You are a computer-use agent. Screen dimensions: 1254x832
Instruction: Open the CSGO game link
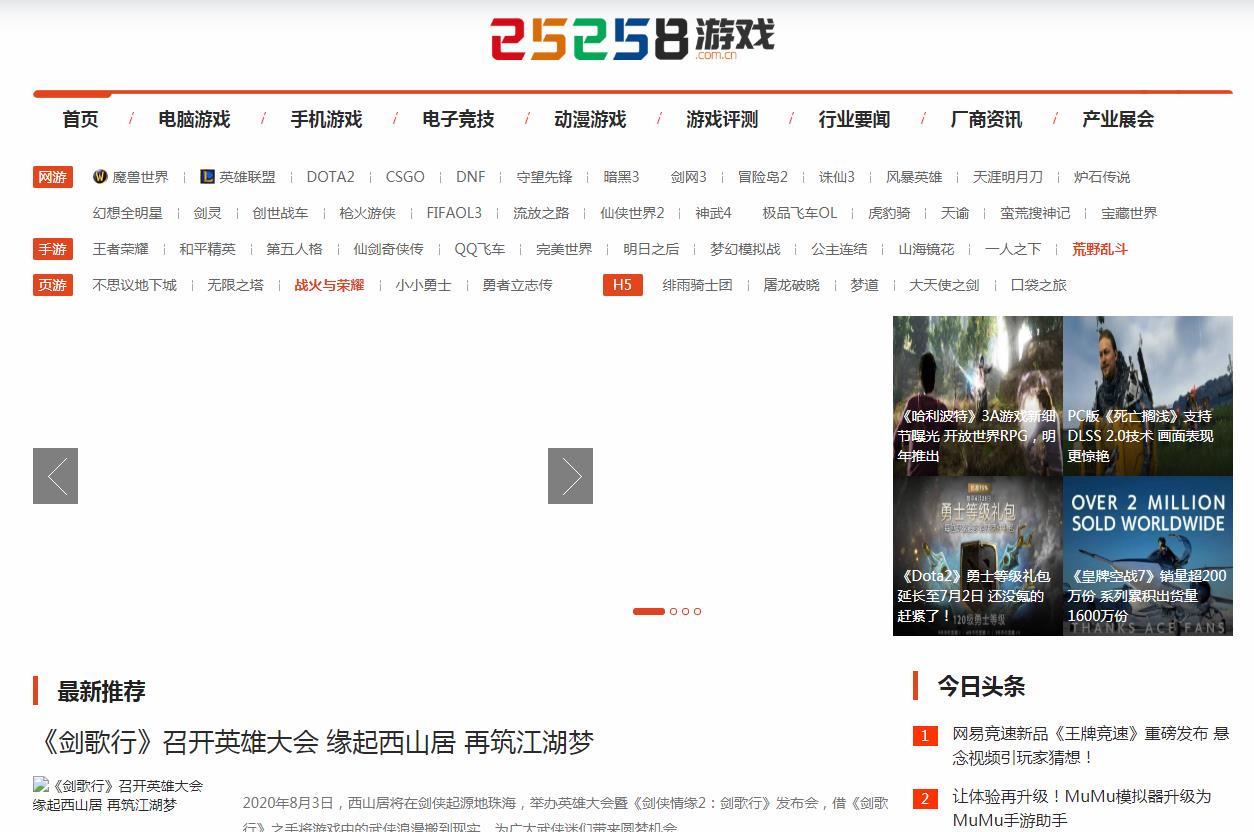pyautogui.click(x=405, y=177)
